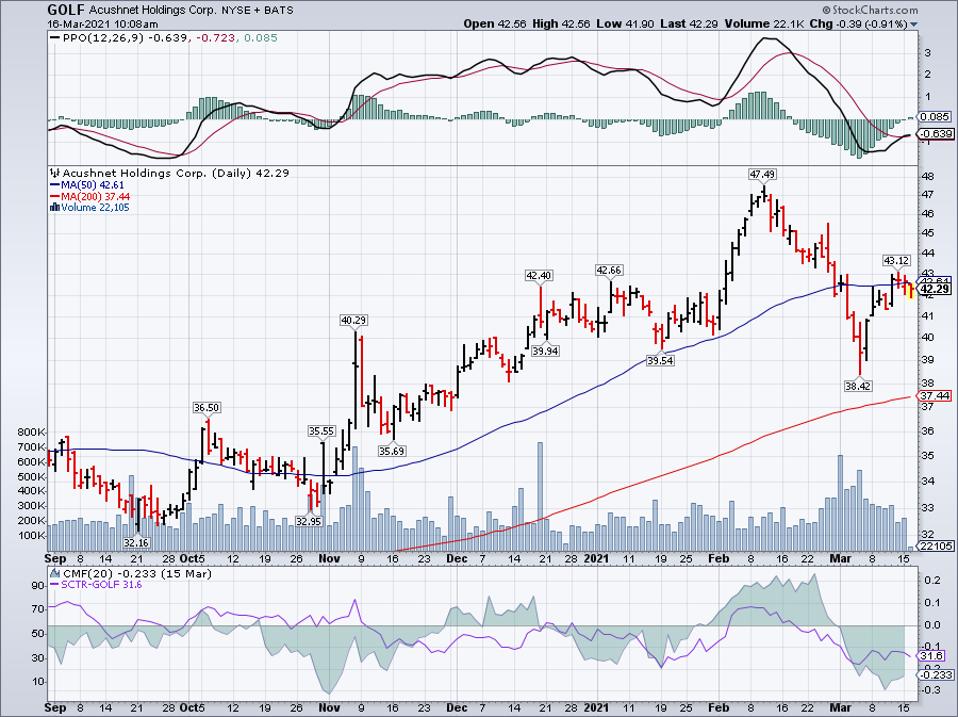Click the 36.50 price label

point(207,408)
